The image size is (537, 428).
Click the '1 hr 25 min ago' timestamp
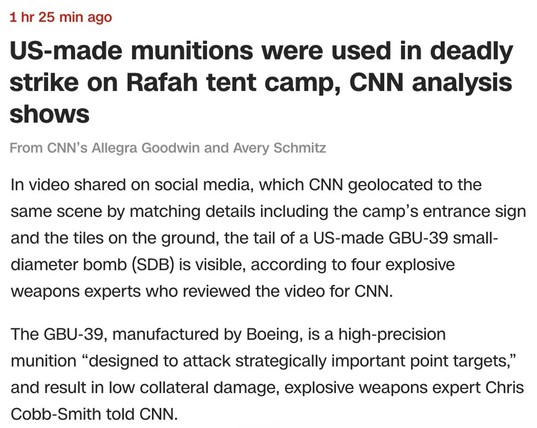tap(61, 17)
